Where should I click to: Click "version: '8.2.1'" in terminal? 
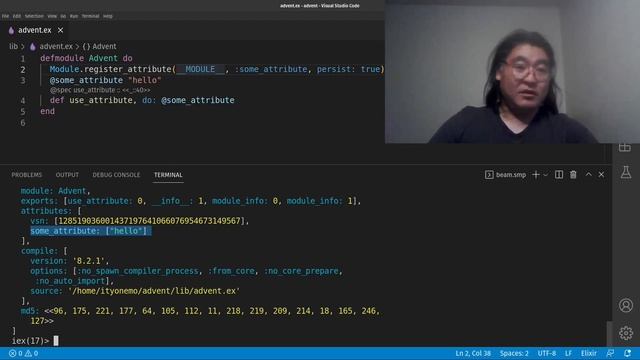[x=69, y=261]
